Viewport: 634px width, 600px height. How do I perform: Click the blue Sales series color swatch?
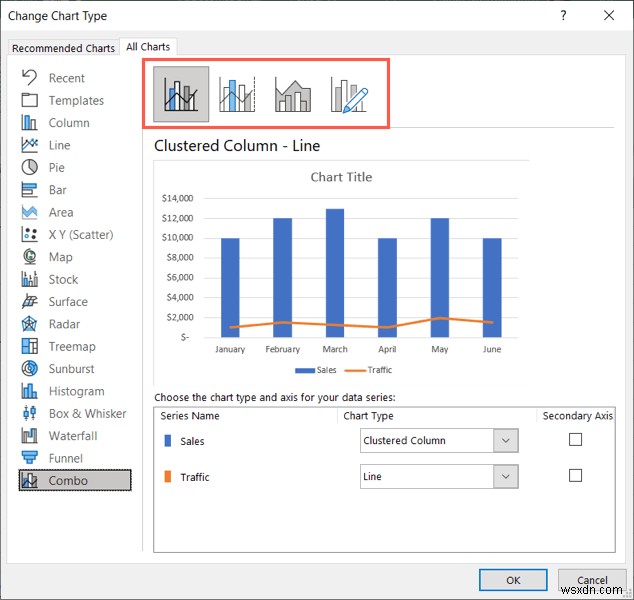click(x=168, y=441)
